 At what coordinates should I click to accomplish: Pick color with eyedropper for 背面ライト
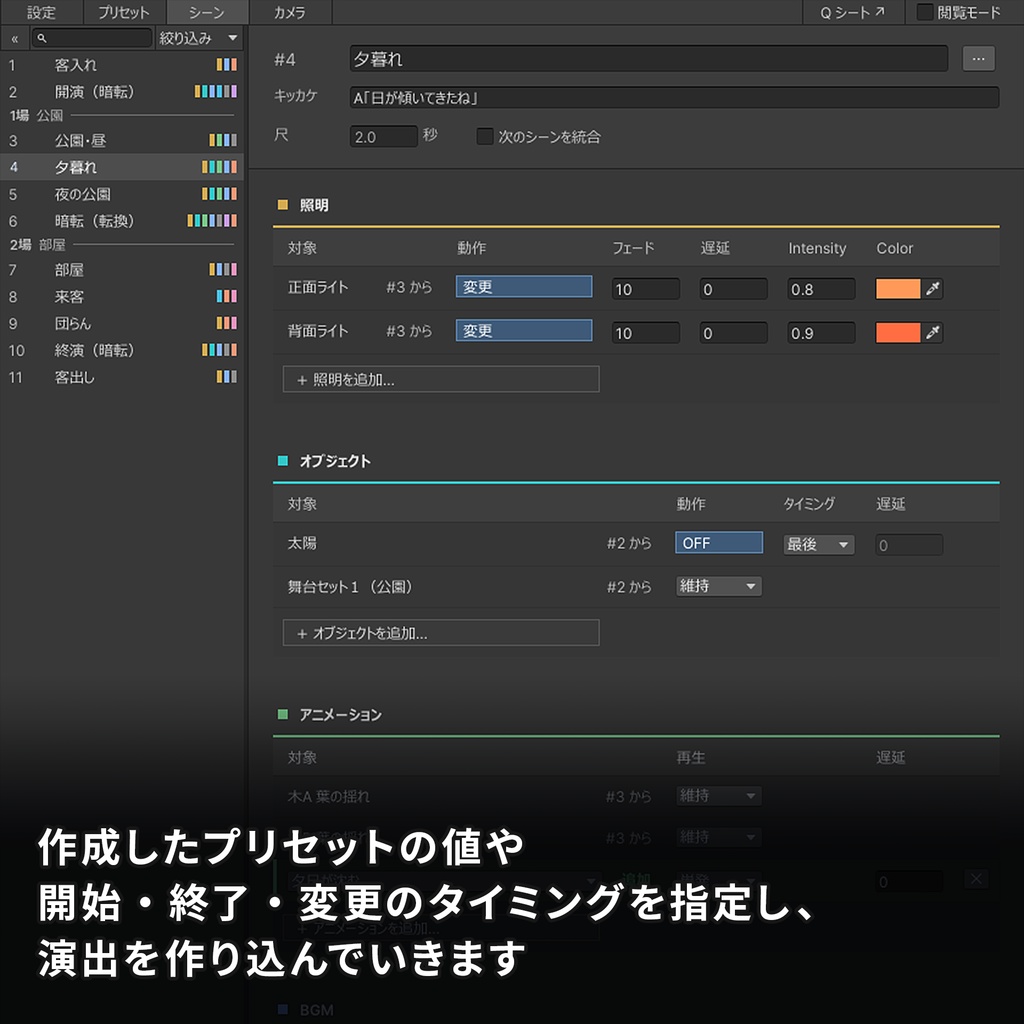[933, 332]
